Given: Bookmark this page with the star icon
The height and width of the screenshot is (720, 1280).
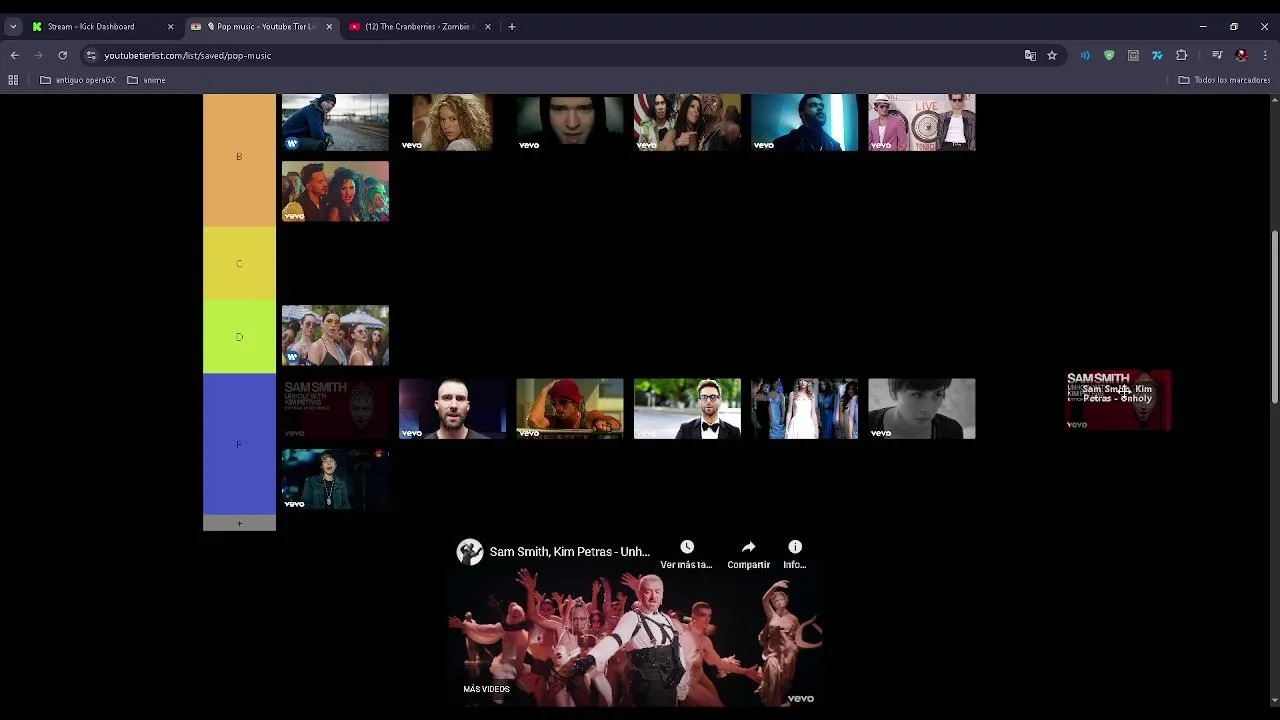Looking at the screenshot, I should (x=1052, y=56).
